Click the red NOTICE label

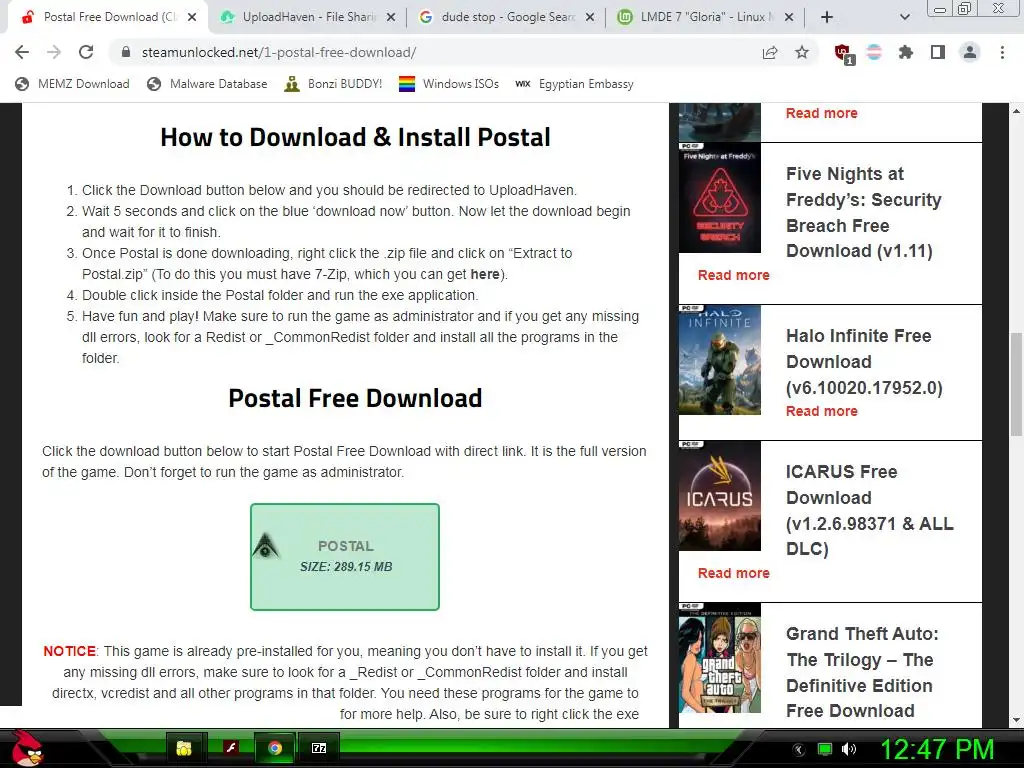click(x=69, y=651)
